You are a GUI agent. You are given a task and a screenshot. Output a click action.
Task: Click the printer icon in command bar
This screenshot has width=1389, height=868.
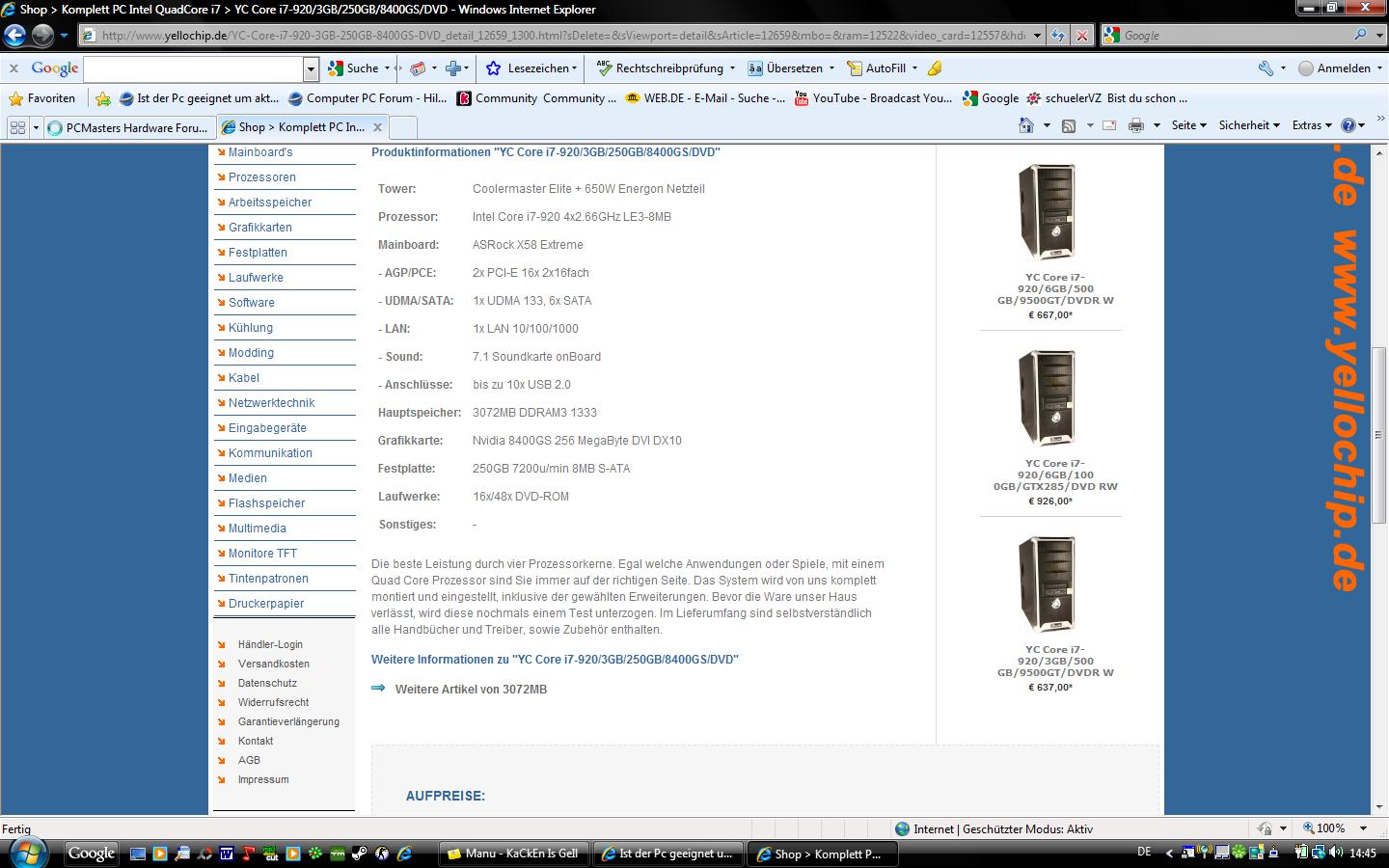point(1136,125)
